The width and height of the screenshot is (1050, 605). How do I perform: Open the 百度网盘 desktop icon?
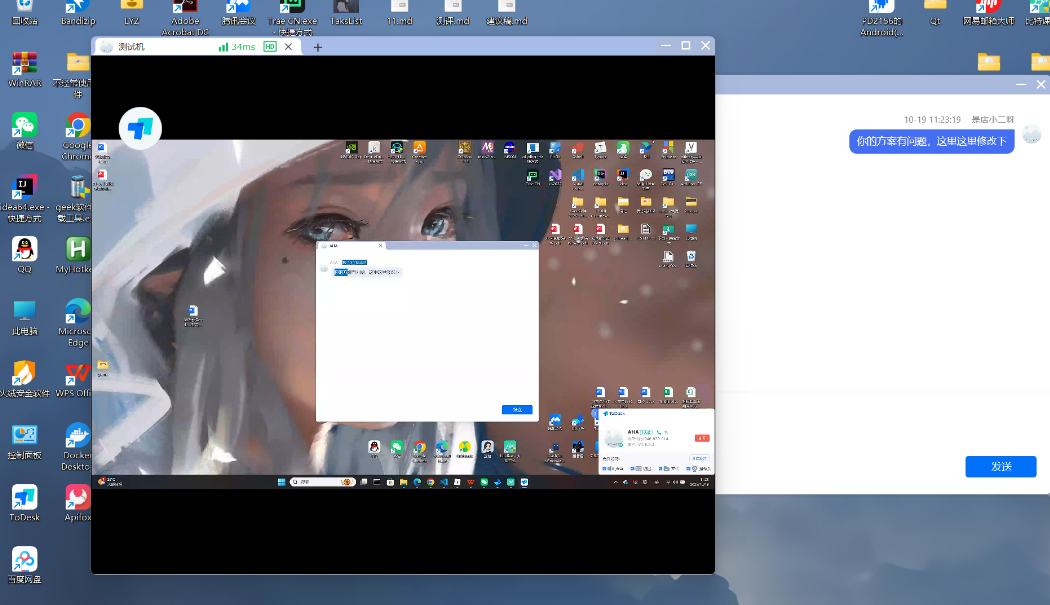(x=24, y=563)
